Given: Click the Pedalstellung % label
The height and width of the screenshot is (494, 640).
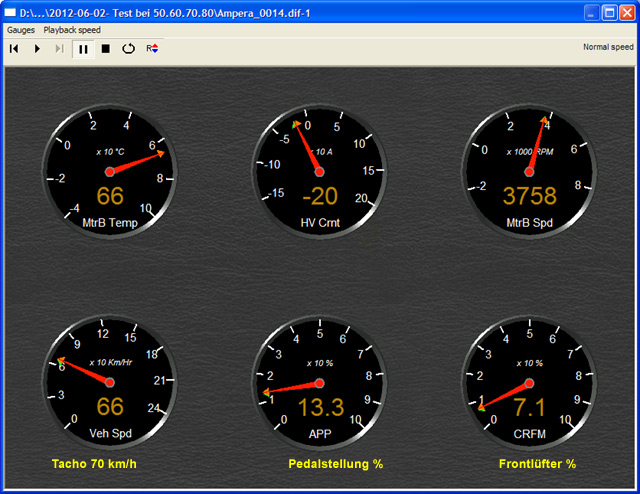Looking at the screenshot, I should point(336,464).
